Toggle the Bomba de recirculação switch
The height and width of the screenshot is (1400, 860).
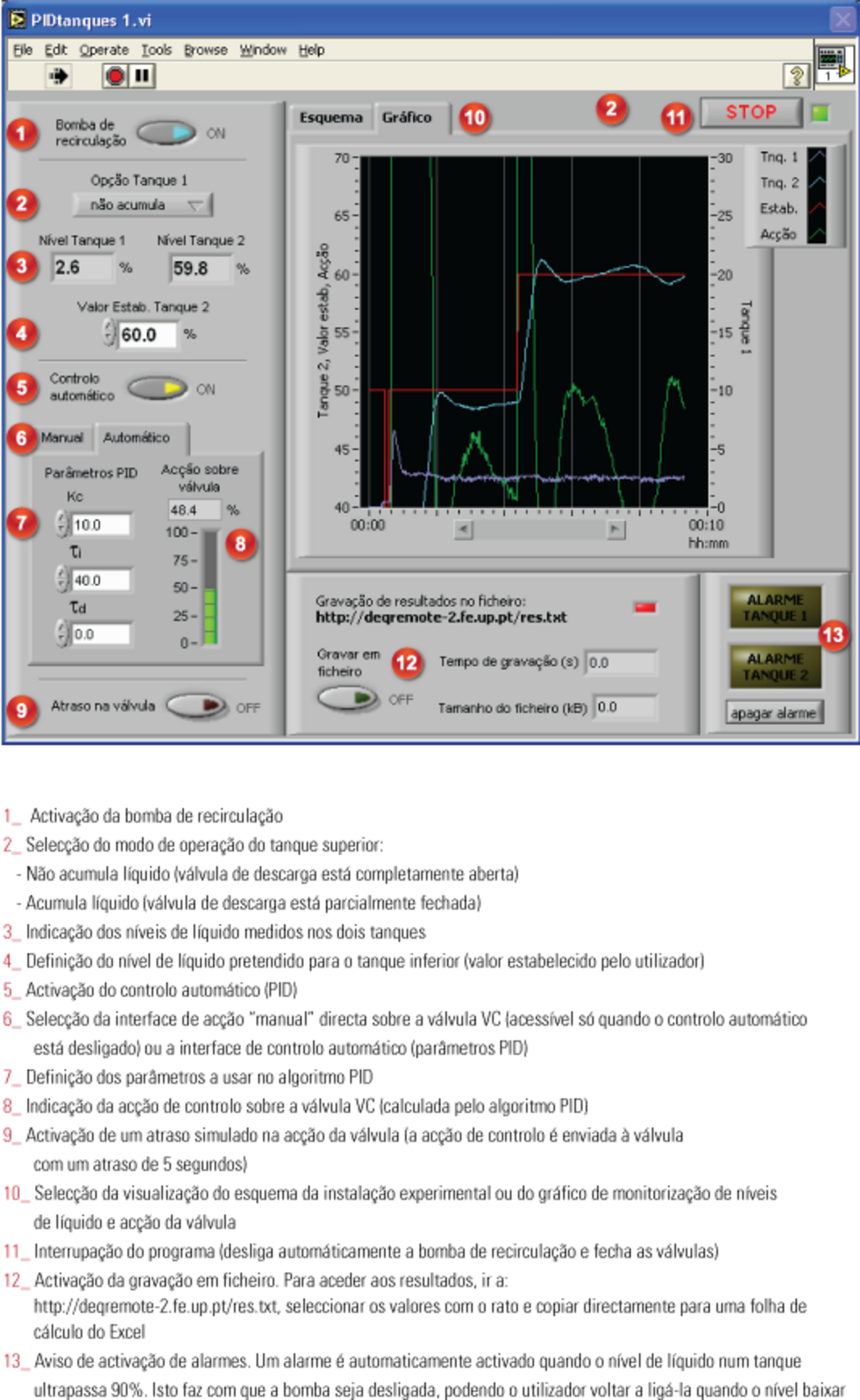[x=166, y=133]
